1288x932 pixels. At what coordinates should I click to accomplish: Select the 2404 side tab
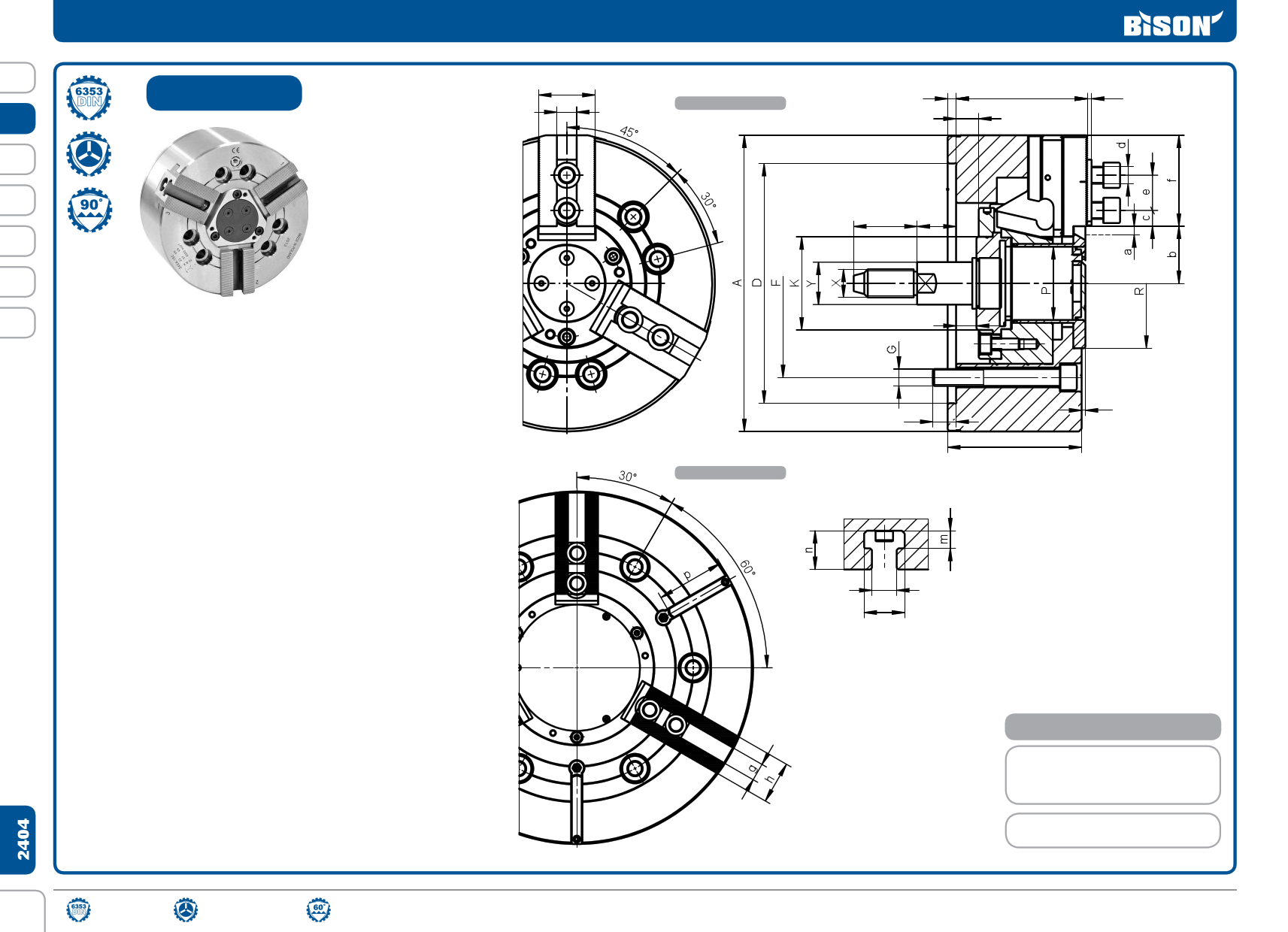tap(18, 840)
